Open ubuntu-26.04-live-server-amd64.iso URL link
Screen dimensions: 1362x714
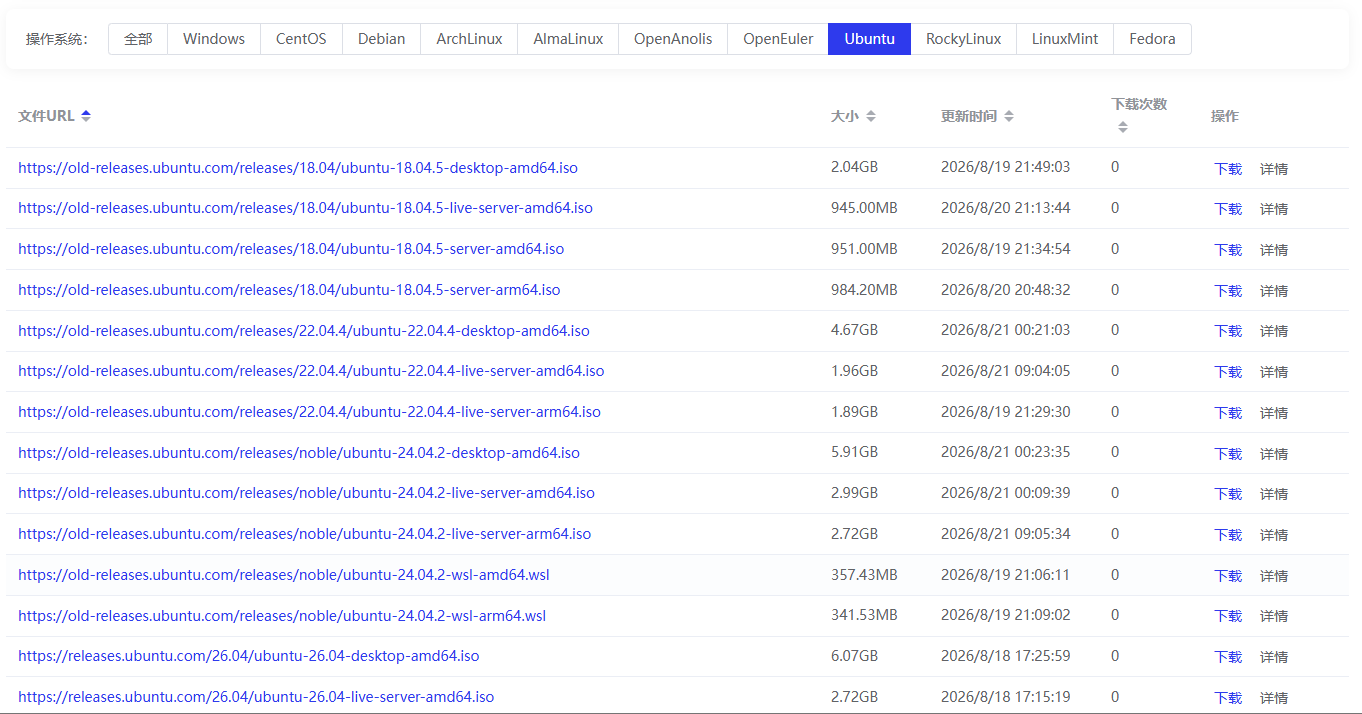point(256,697)
